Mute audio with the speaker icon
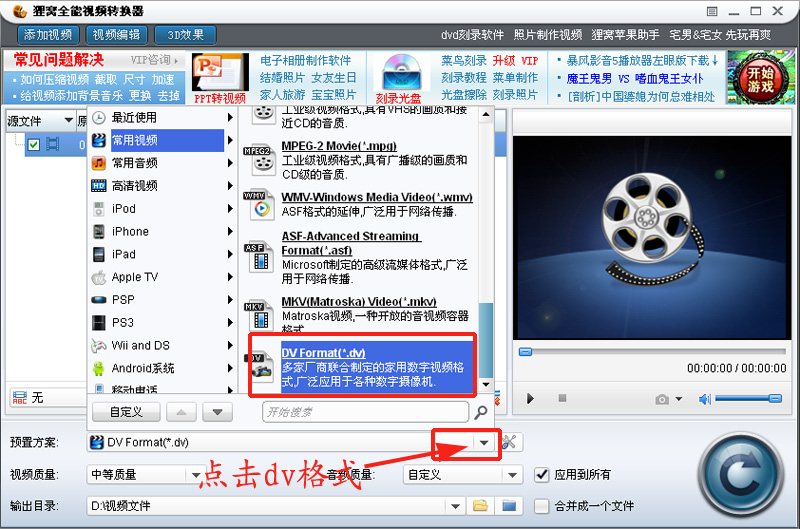 (705, 399)
